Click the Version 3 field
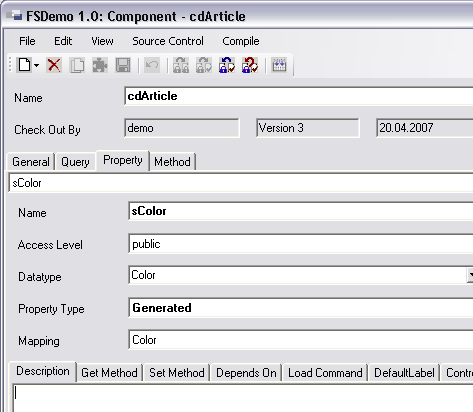Viewport: 473px width, 412px height. pyautogui.click(x=308, y=128)
